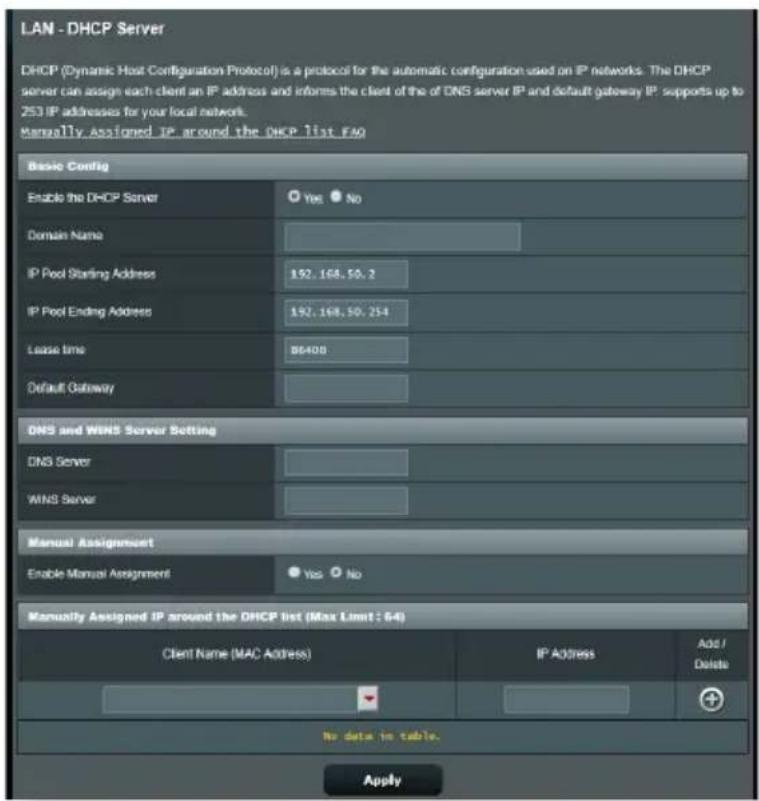The image size is (759, 801).
Task: Click the add entry plus icon
Action: (711, 700)
